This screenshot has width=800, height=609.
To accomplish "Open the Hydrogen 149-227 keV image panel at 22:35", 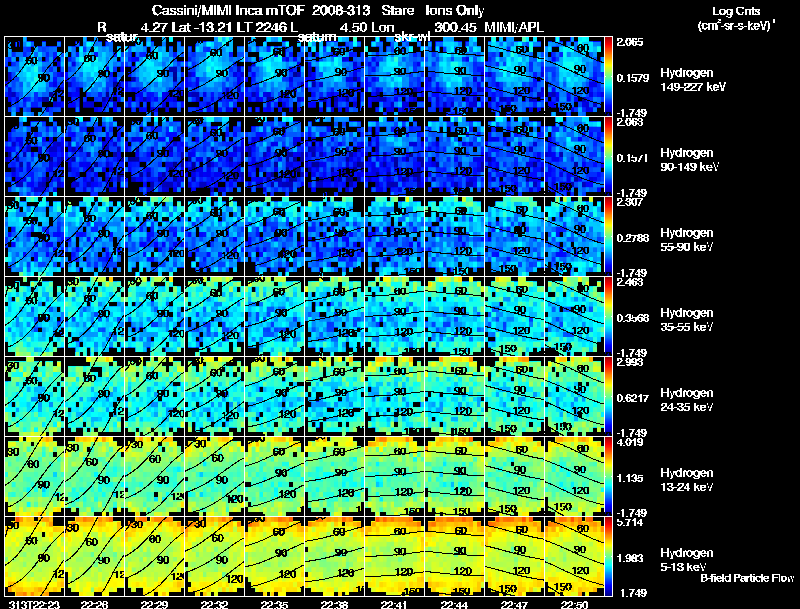I will click(x=274, y=76).
